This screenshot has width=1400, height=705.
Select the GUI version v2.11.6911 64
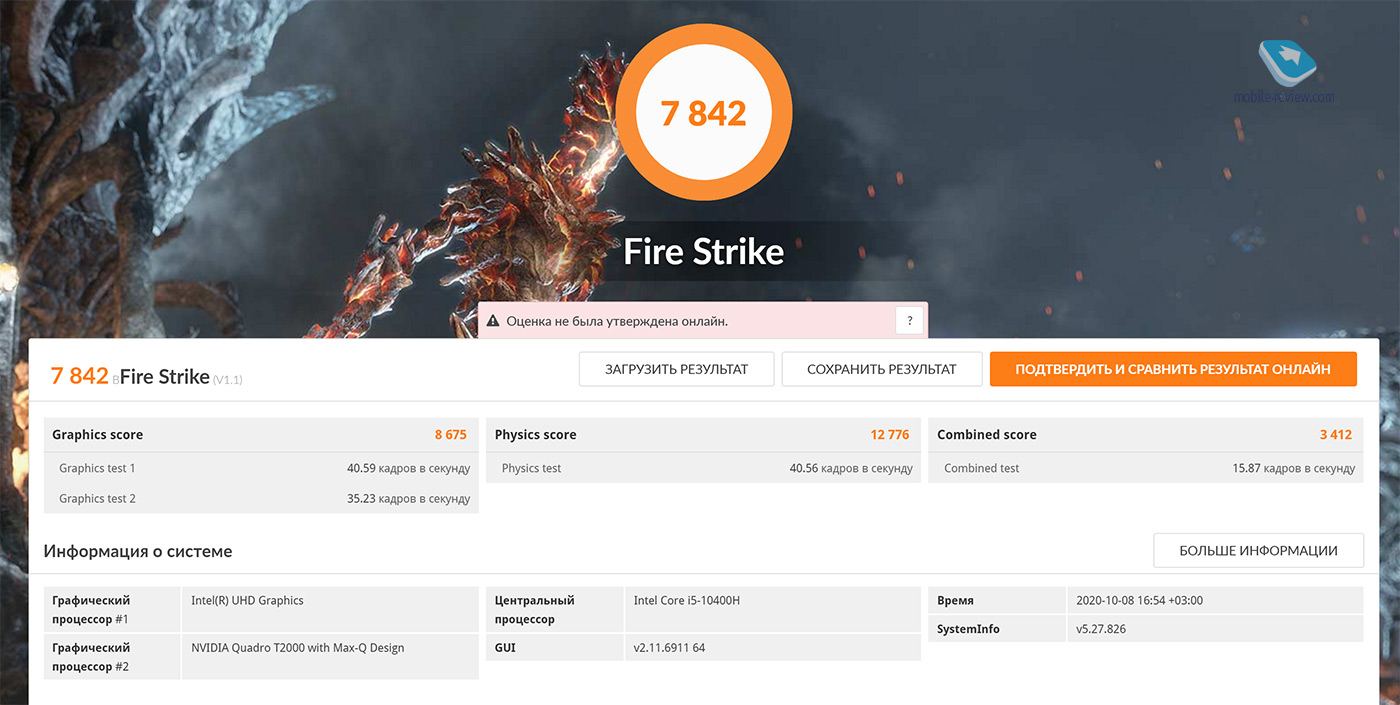coord(670,648)
